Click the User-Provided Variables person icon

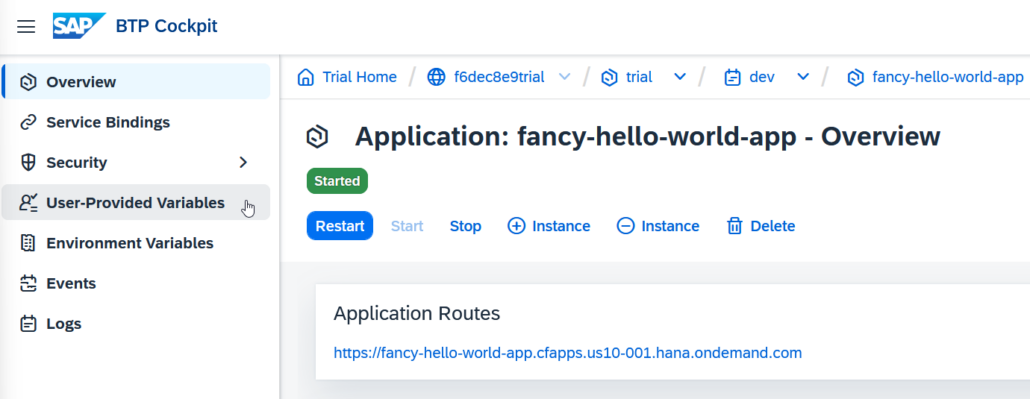[x=28, y=202]
